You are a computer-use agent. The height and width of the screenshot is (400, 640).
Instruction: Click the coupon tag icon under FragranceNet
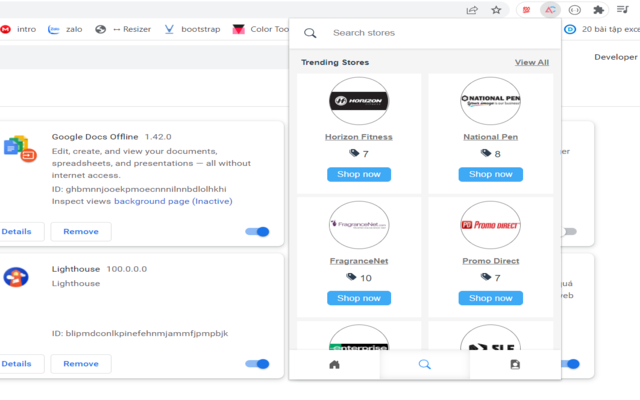tap(351, 277)
